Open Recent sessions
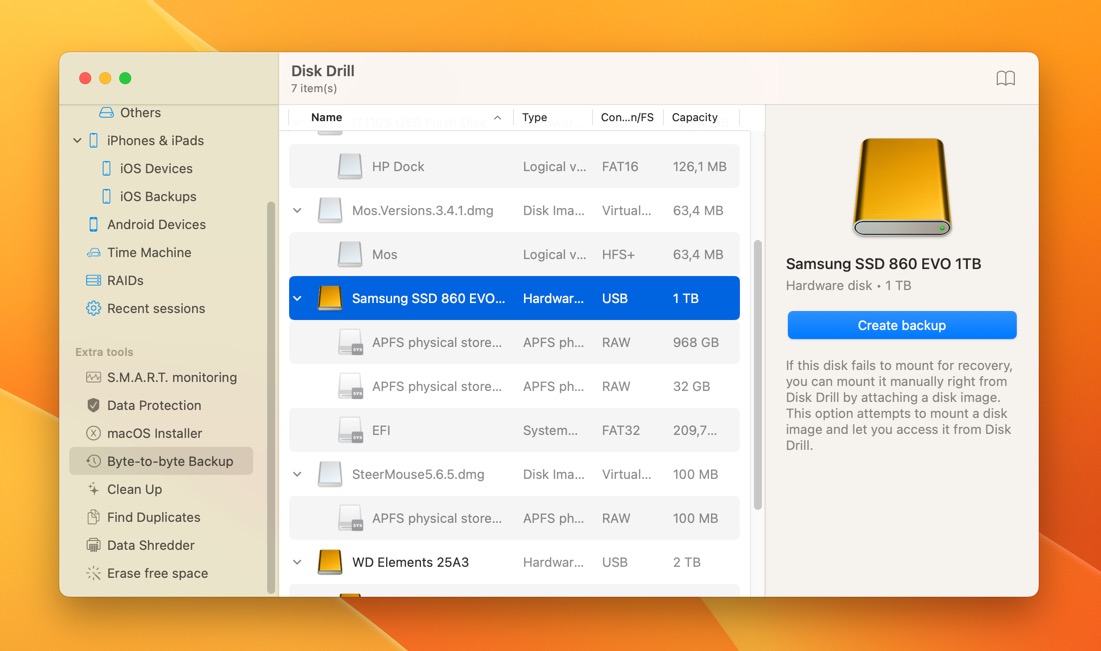This screenshot has height=651, width=1101. (x=156, y=308)
